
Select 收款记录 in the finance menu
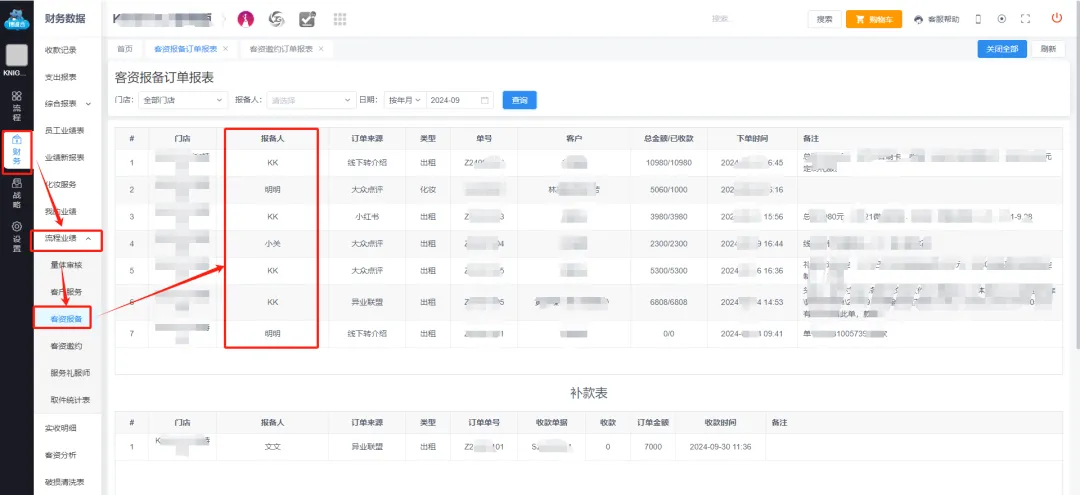61,50
